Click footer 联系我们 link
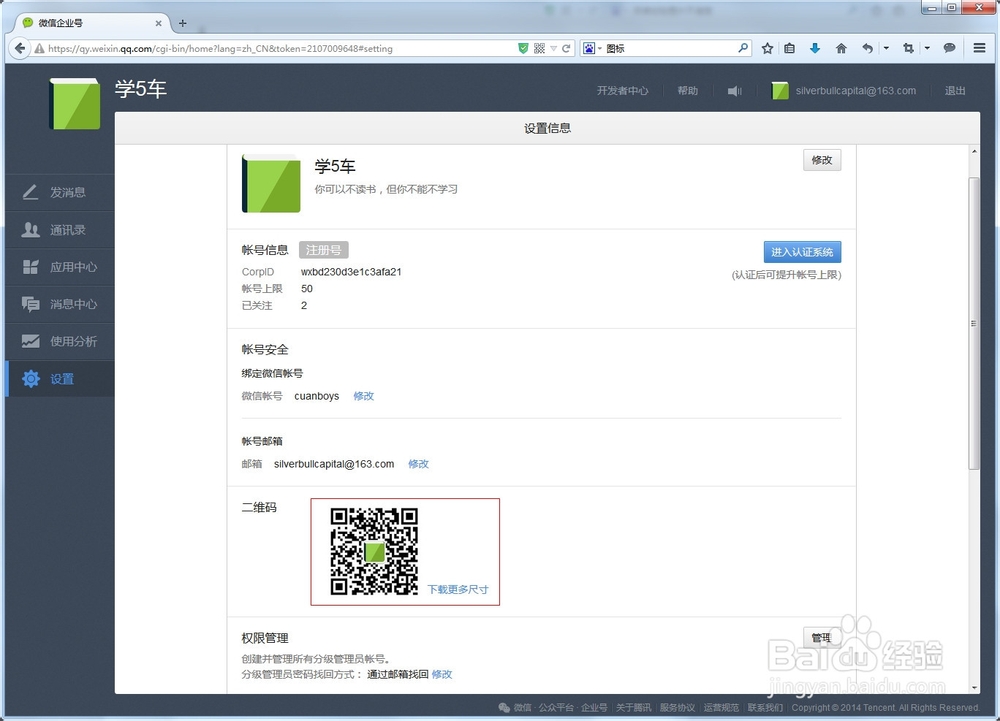Screen dimensions: 1000x721 [x=765, y=708]
